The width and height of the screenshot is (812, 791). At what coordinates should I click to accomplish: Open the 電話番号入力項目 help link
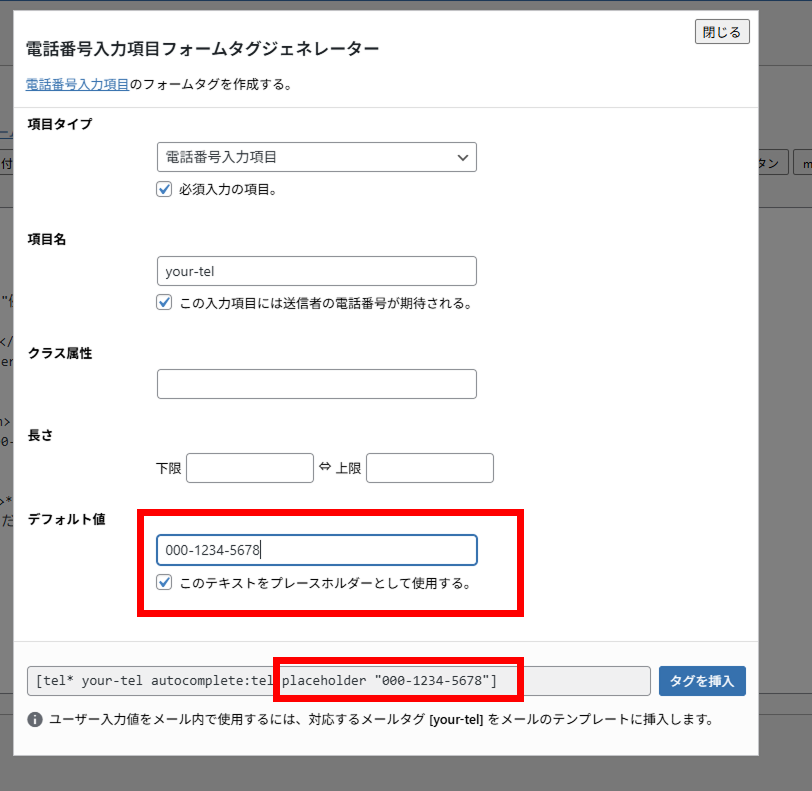[x=77, y=85]
